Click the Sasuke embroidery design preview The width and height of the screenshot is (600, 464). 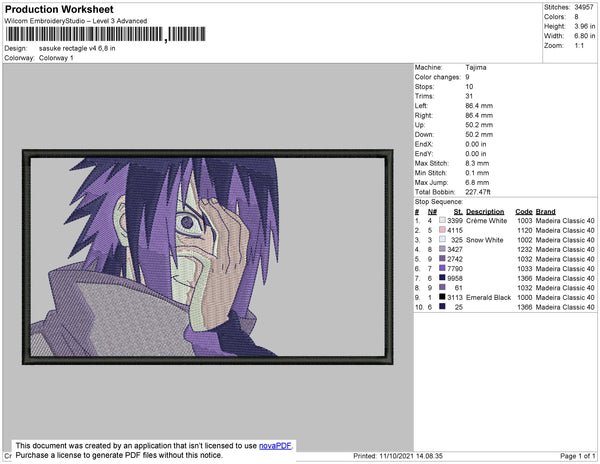pos(208,257)
